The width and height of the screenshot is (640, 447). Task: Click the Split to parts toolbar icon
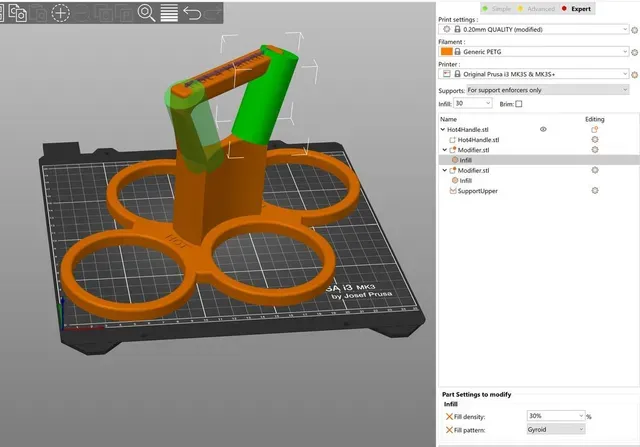point(124,13)
